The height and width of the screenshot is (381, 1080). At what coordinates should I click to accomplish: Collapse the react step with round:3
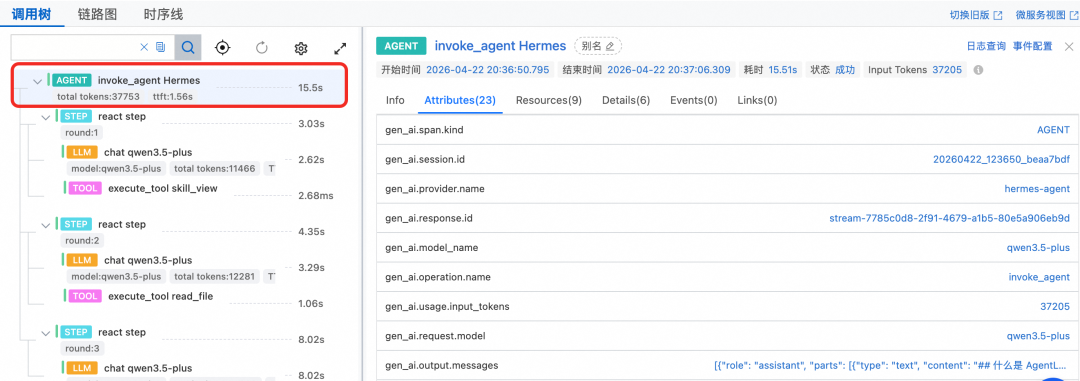point(45,332)
